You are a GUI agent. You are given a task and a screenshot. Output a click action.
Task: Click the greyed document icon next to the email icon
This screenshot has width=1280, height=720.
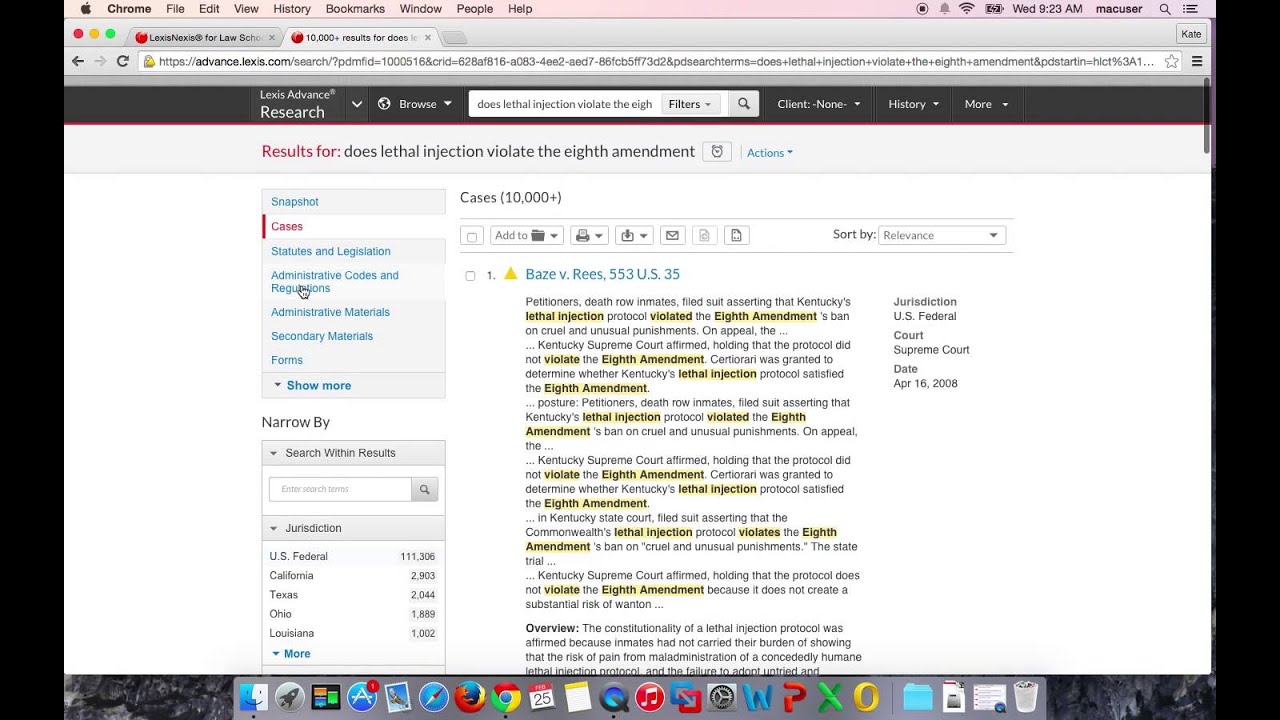point(704,235)
